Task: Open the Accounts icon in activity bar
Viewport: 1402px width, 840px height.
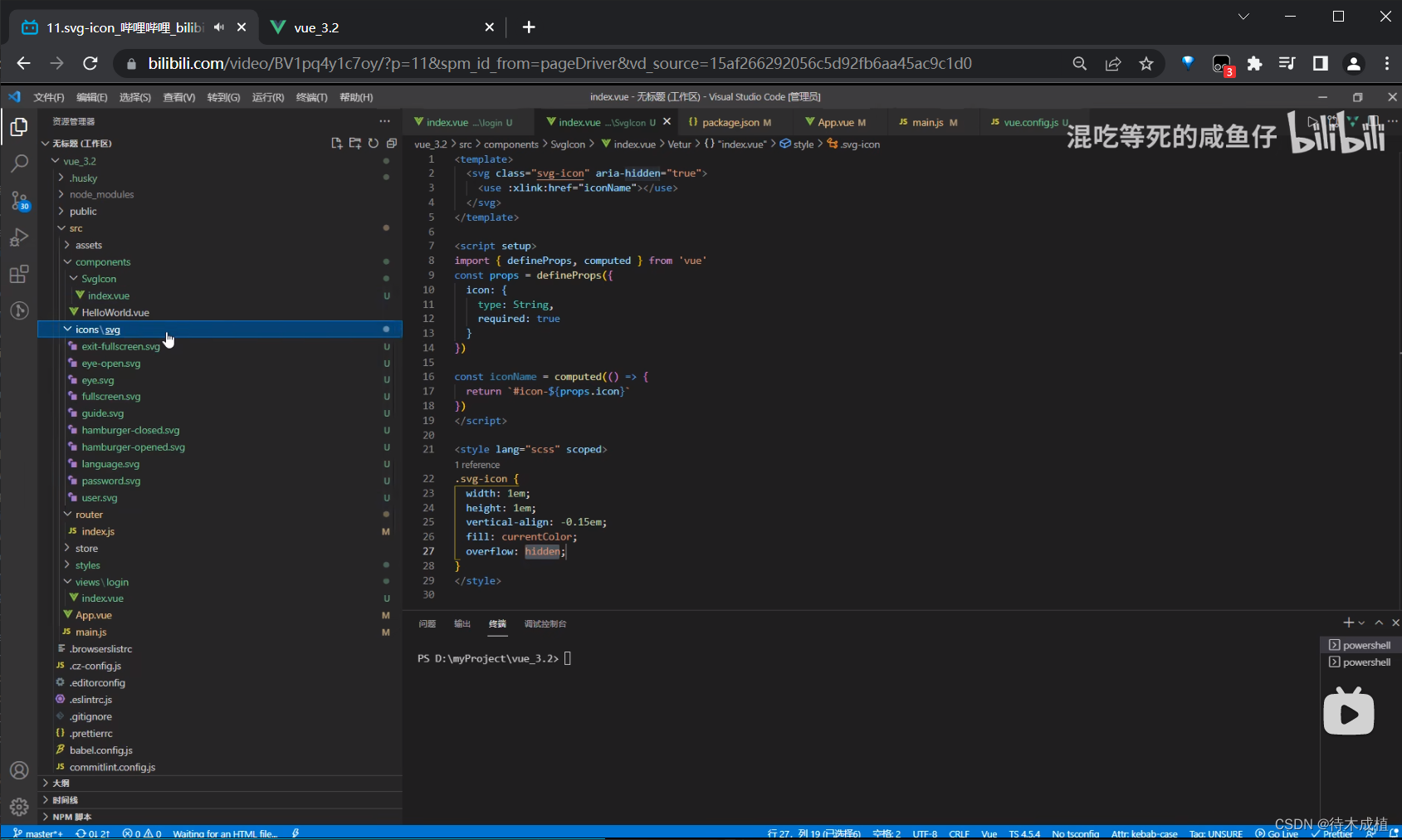Action: tap(19, 770)
